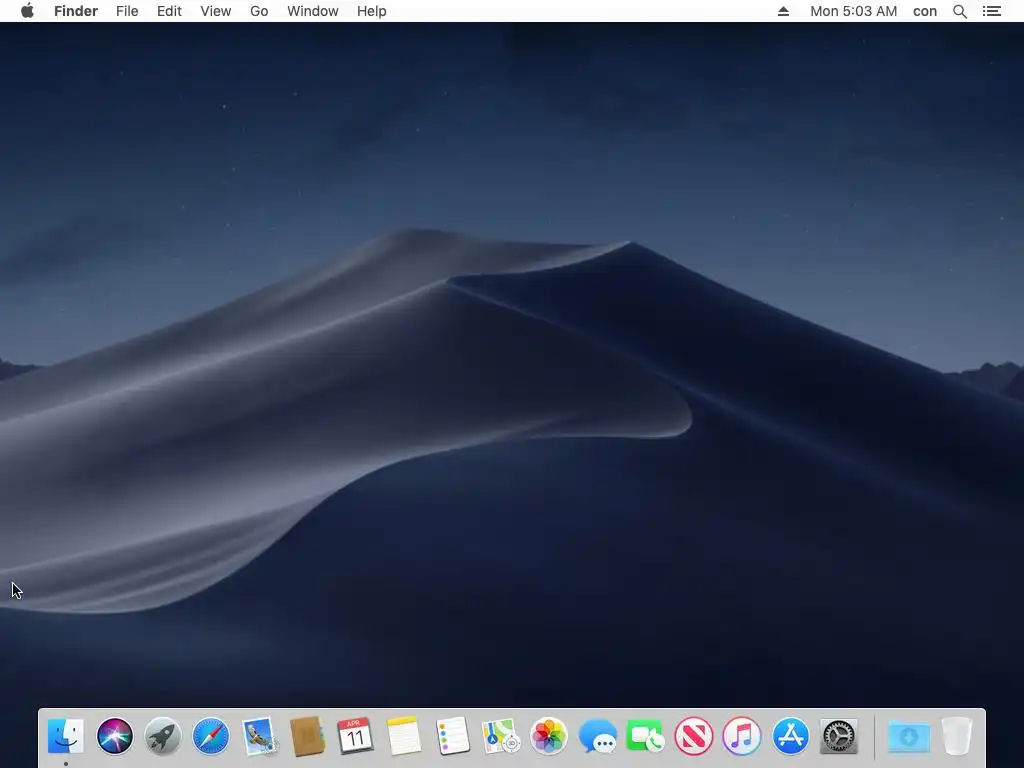Image resolution: width=1024 pixels, height=768 pixels.
Task: Open the News app icon
Action: pos(694,736)
